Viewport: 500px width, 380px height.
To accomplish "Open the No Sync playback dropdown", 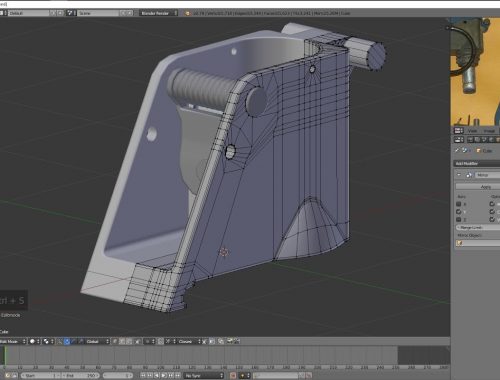I will tap(204, 375).
